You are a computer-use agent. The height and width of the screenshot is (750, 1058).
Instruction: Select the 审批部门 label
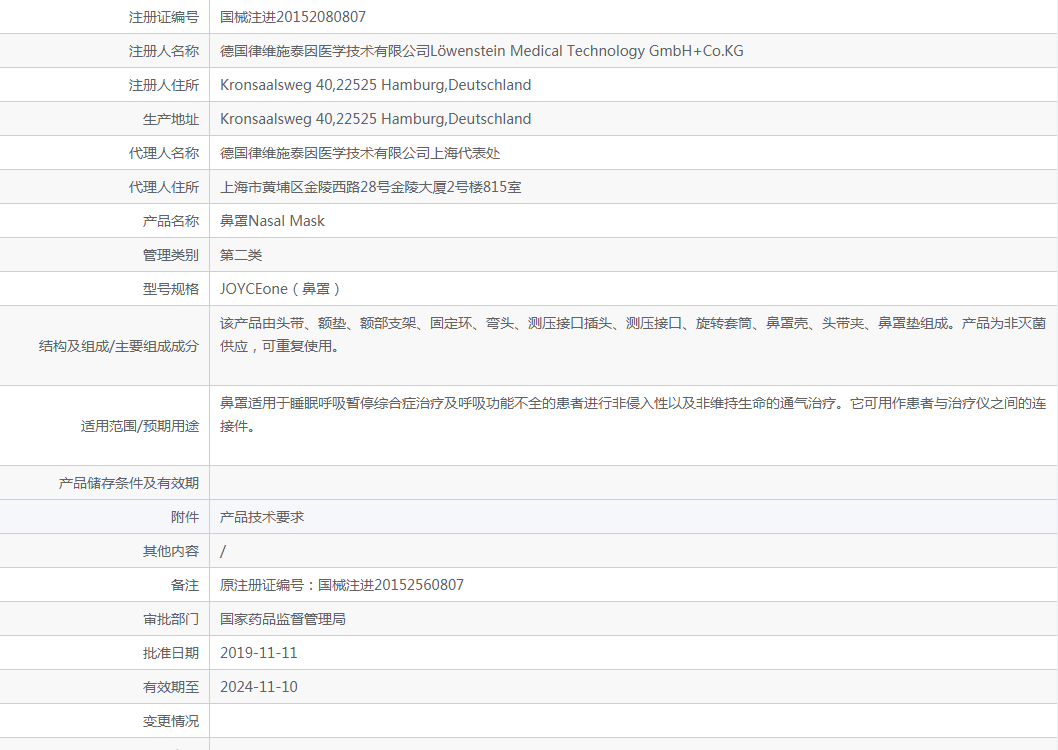pyautogui.click(x=171, y=618)
